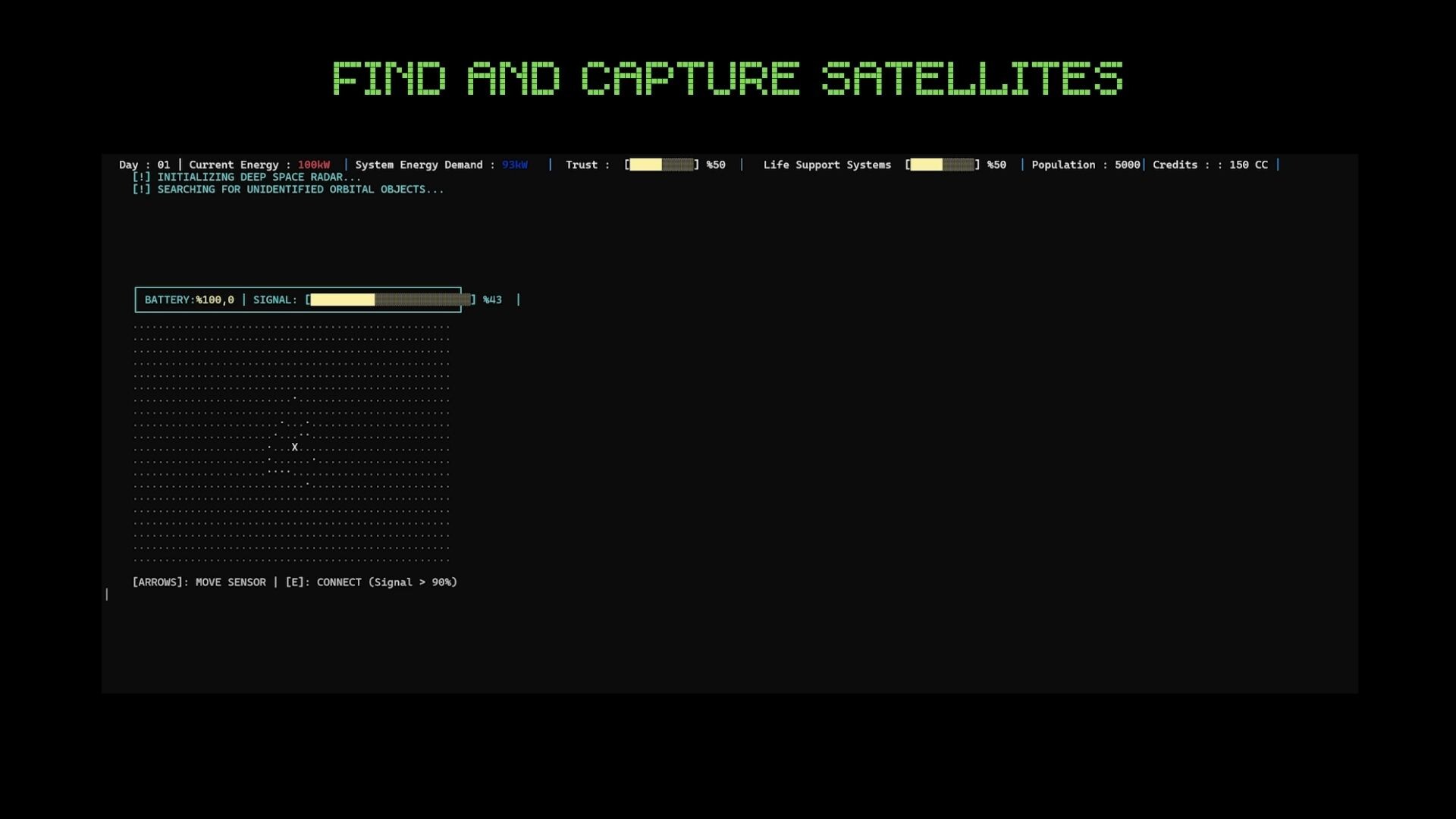The width and height of the screenshot is (1456, 819).
Task: Expand the radar scanner panel header
Action: pos(298,300)
